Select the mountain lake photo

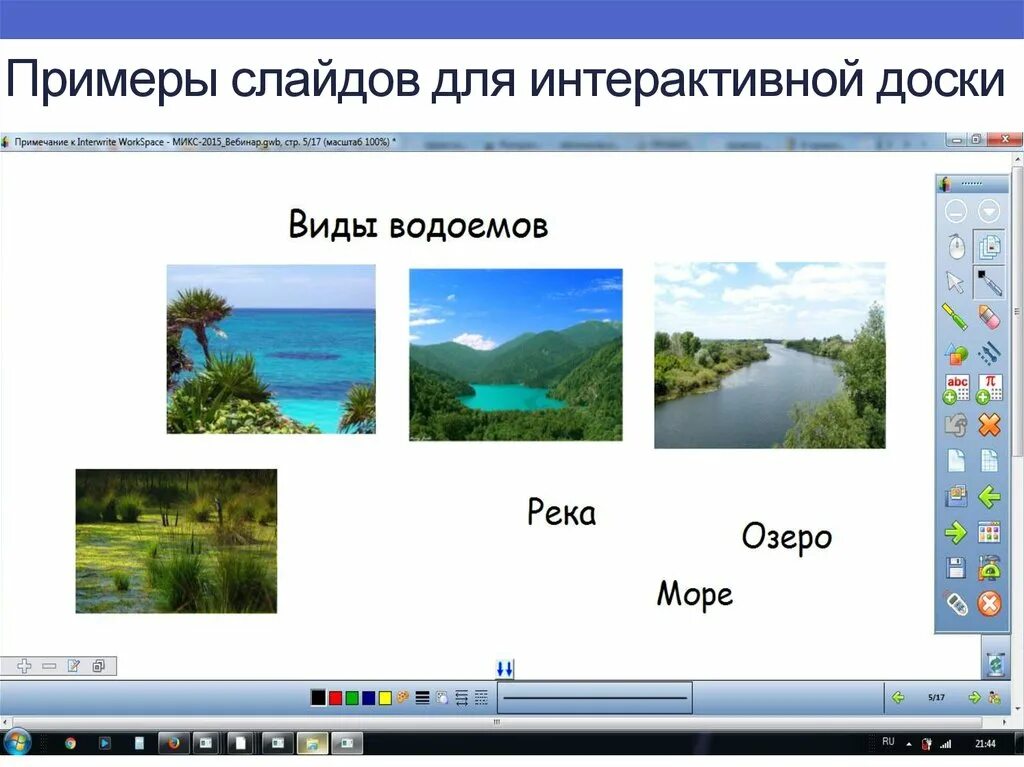tap(516, 354)
